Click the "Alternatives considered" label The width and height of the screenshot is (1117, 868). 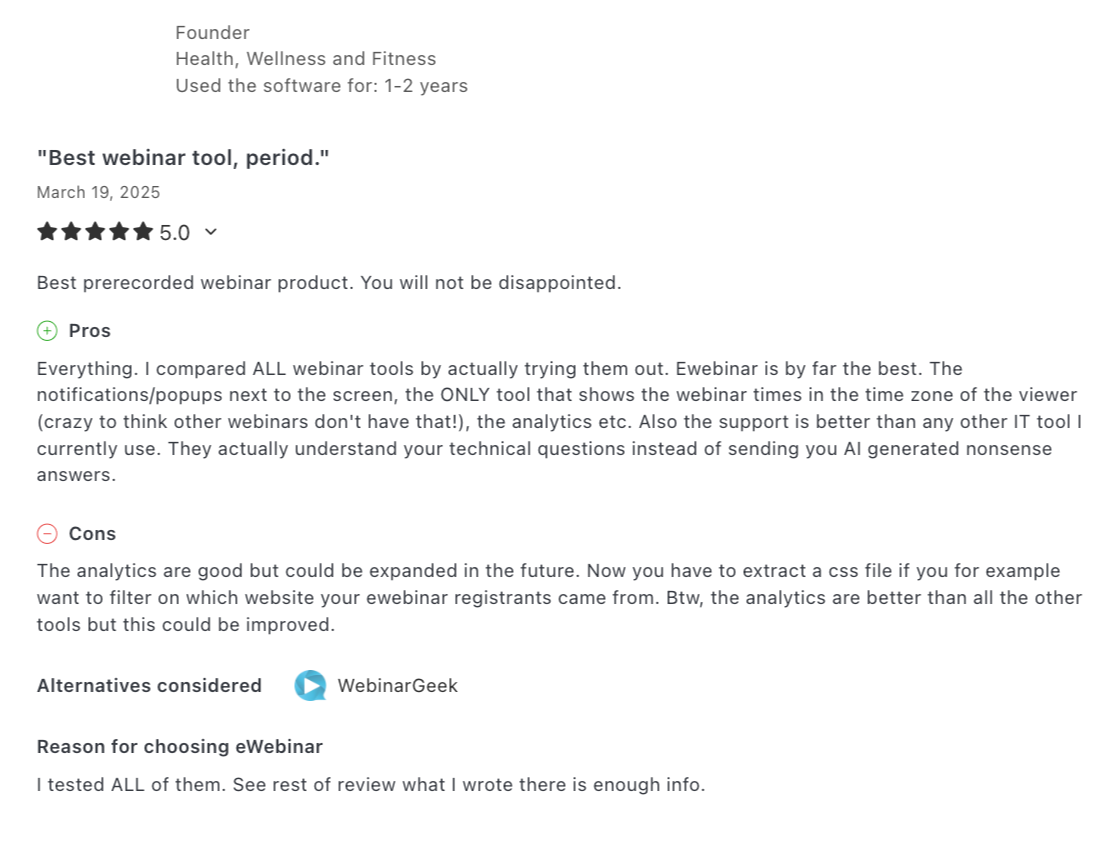point(149,686)
